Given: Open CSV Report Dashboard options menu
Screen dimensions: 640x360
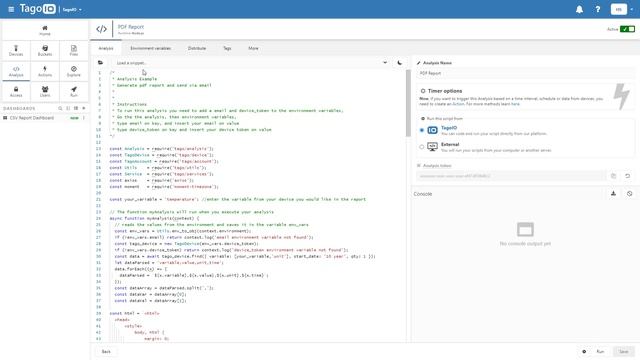Looking at the screenshot, I should click(84, 118).
